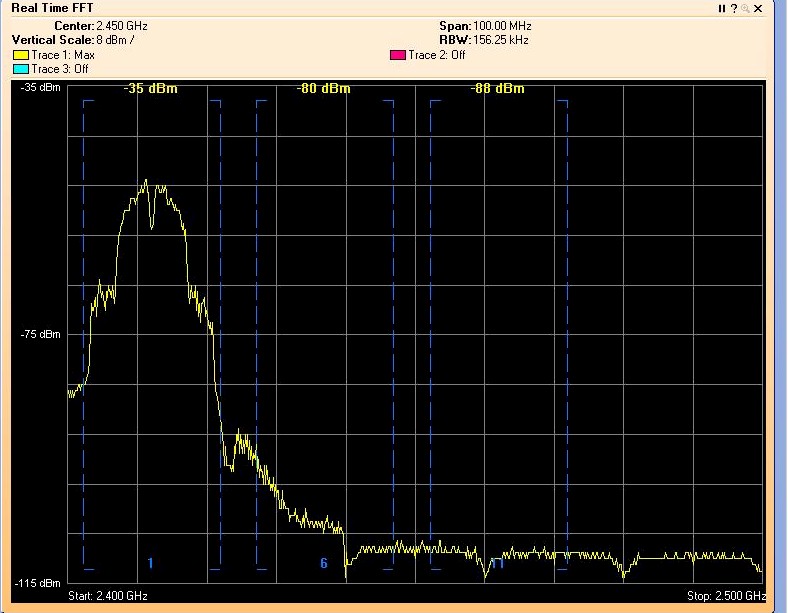The height and width of the screenshot is (613, 788).
Task: Click the RBW 156.25 kHz value
Action: click(501, 40)
